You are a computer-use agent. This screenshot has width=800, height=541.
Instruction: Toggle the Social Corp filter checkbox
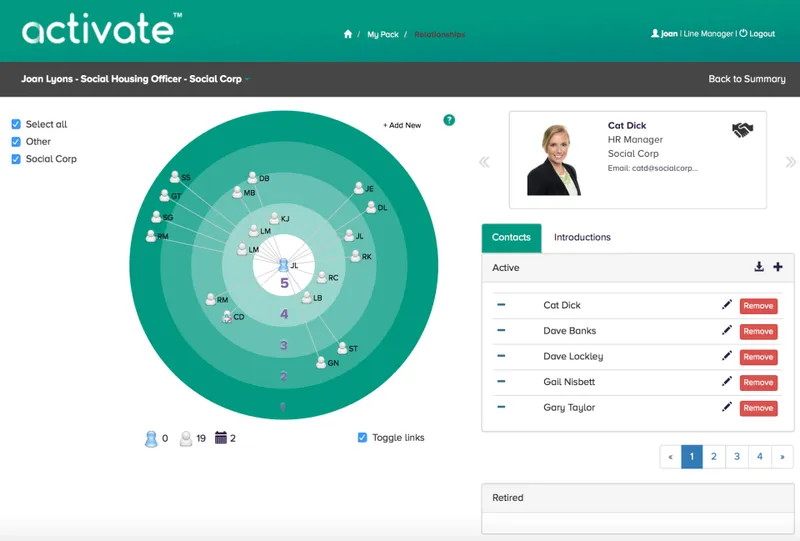coord(16,159)
